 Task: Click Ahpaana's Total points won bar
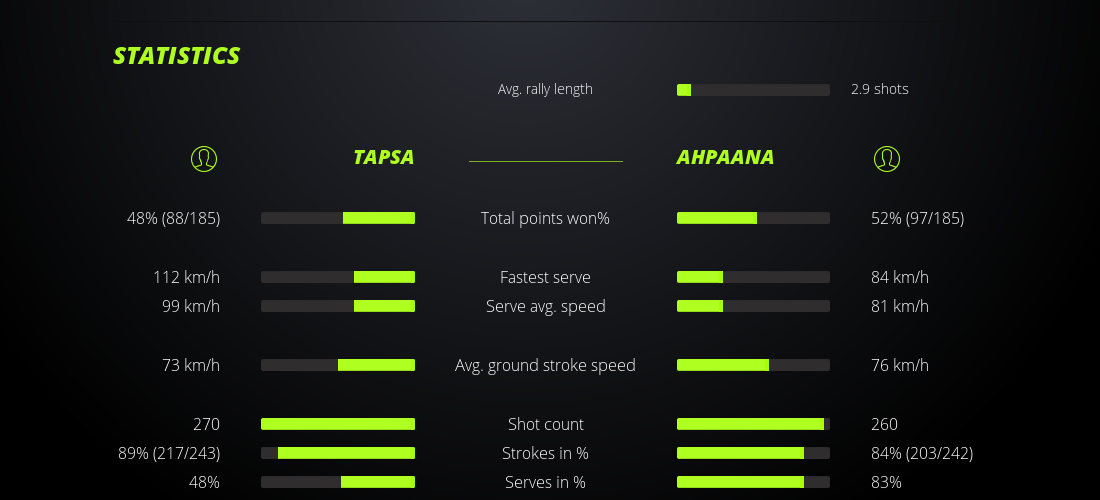[x=753, y=218]
